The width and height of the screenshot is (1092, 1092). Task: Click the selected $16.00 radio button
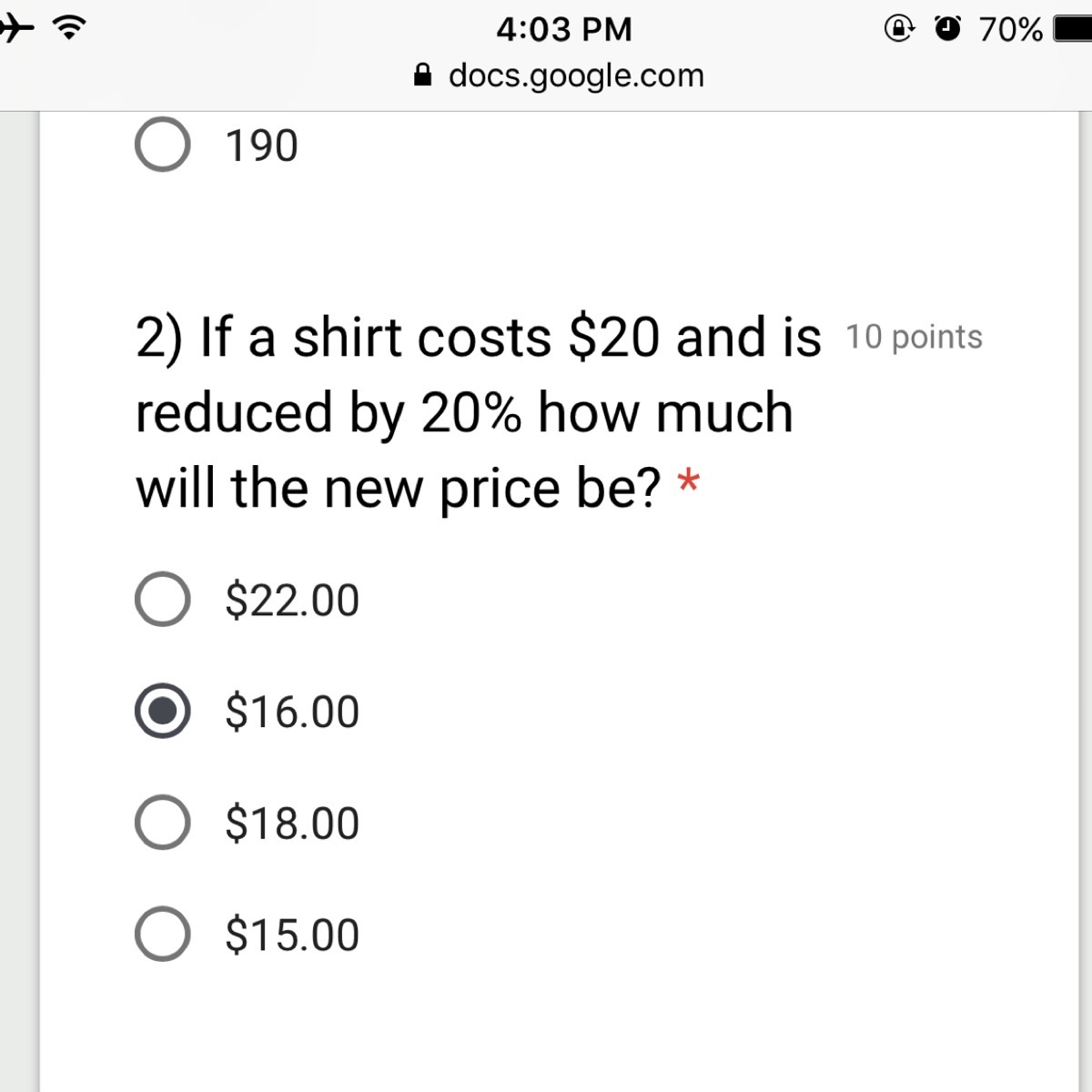click(163, 711)
